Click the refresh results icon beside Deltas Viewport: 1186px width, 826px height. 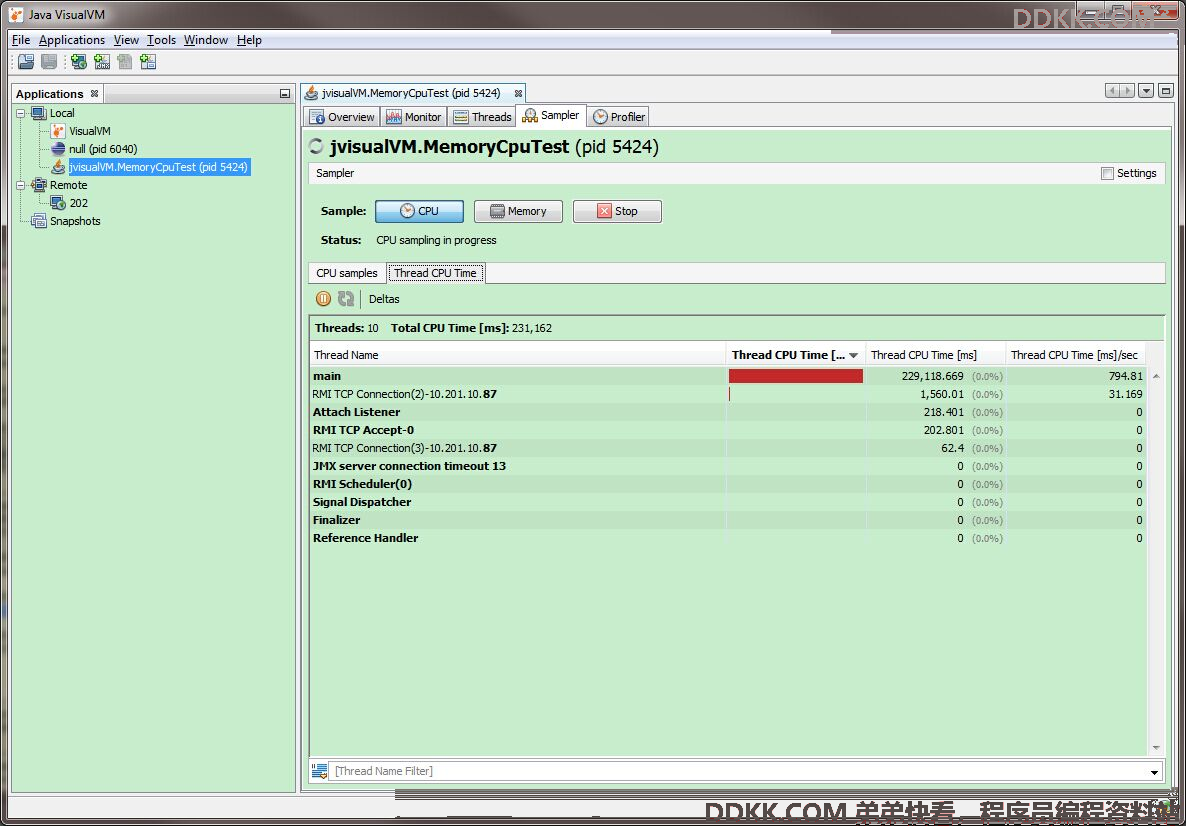click(x=346, y=299)
